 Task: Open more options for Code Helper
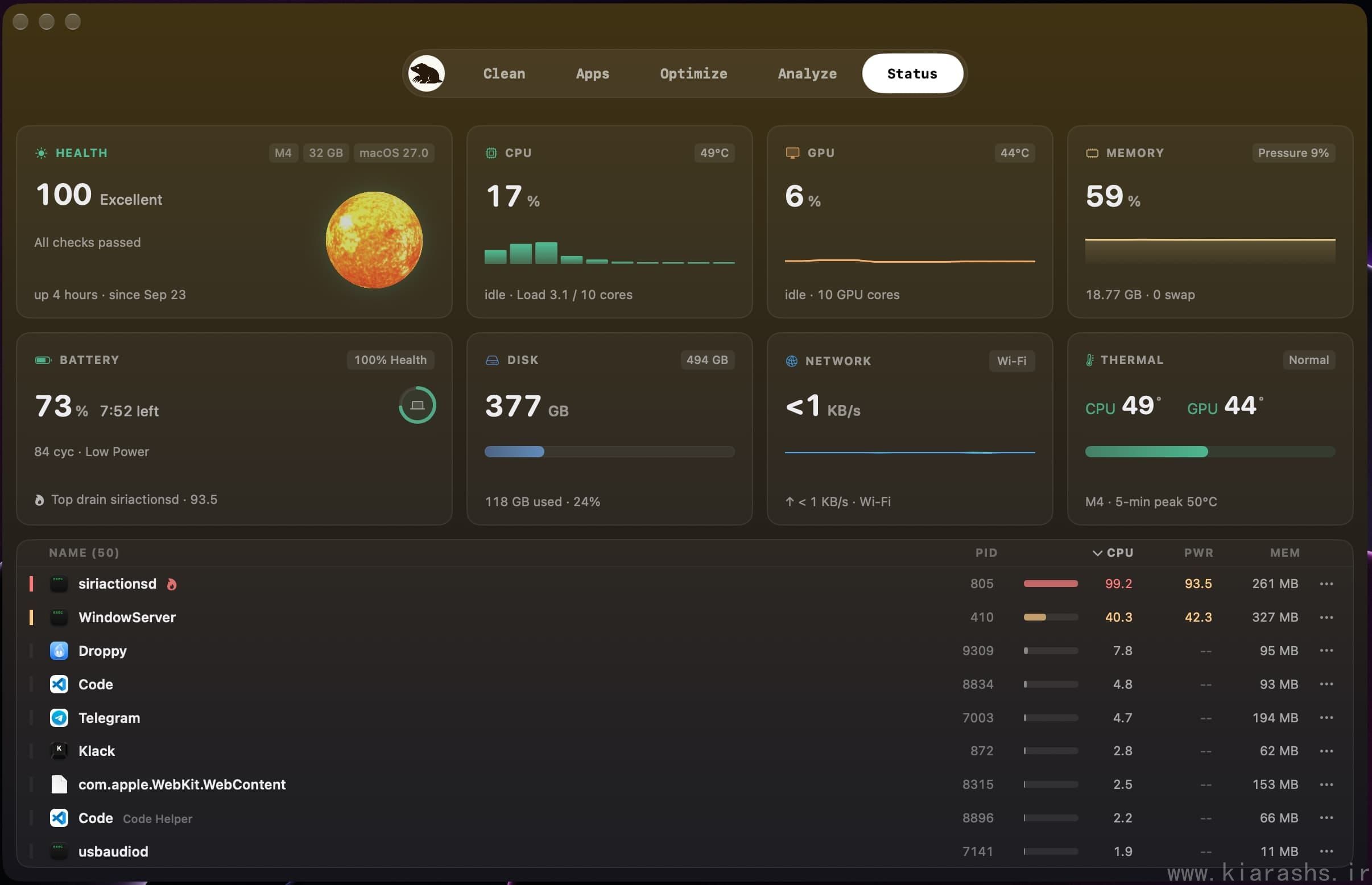pos(1326,818)
